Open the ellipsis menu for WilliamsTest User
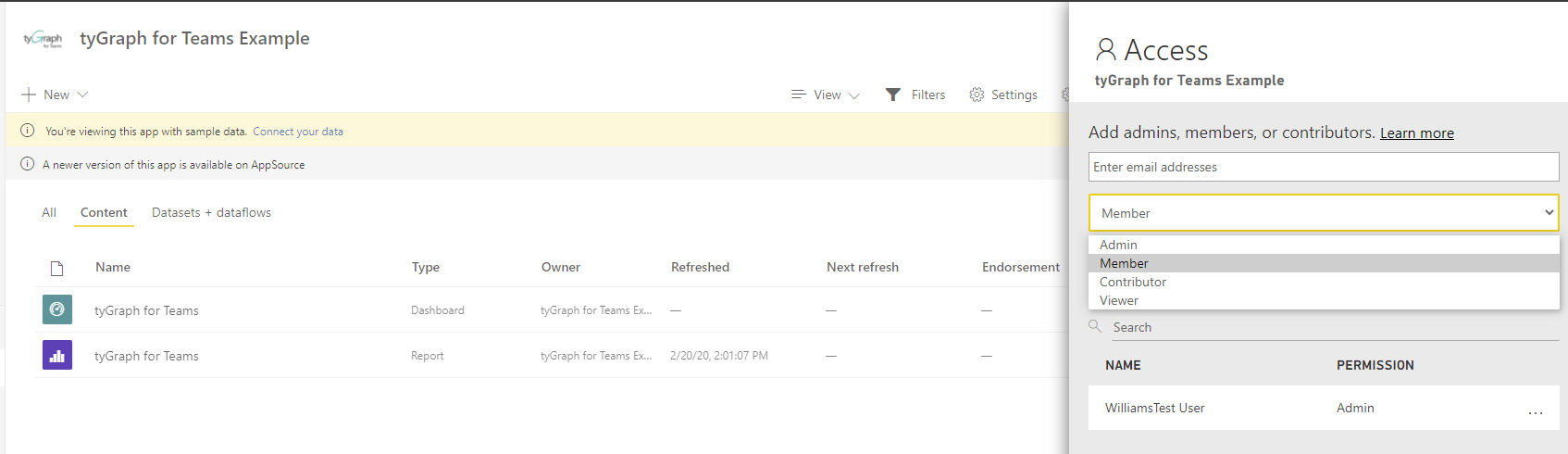Viewport: 1568px width, 454px height. point(1535,409)
